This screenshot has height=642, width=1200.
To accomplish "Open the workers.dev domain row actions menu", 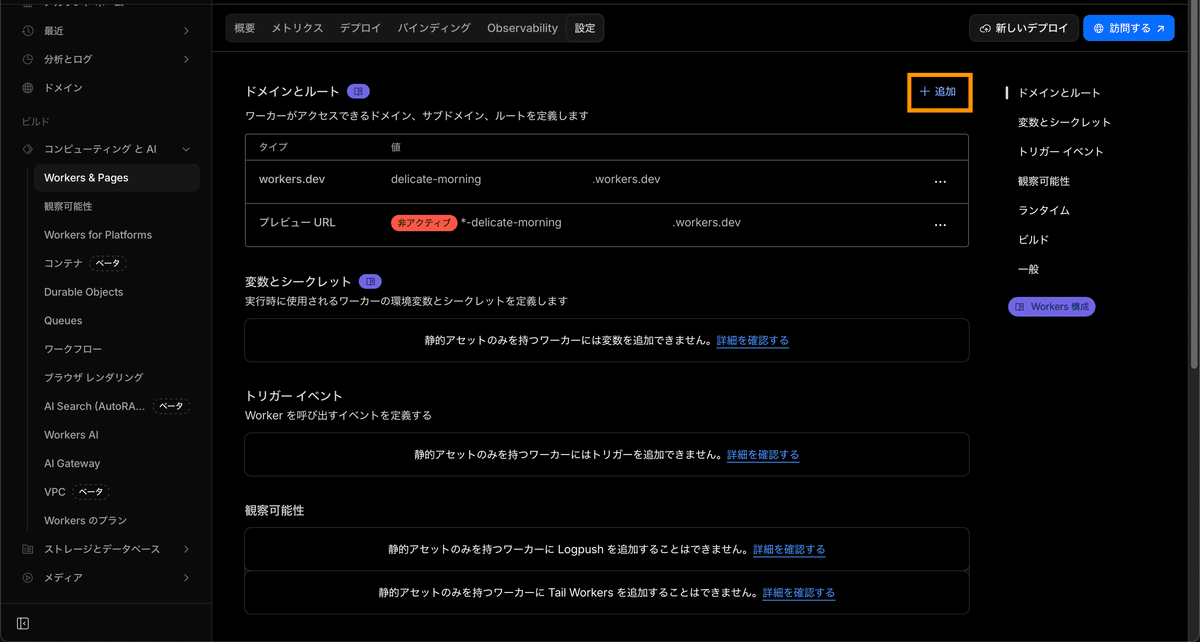I will point(940,181).
